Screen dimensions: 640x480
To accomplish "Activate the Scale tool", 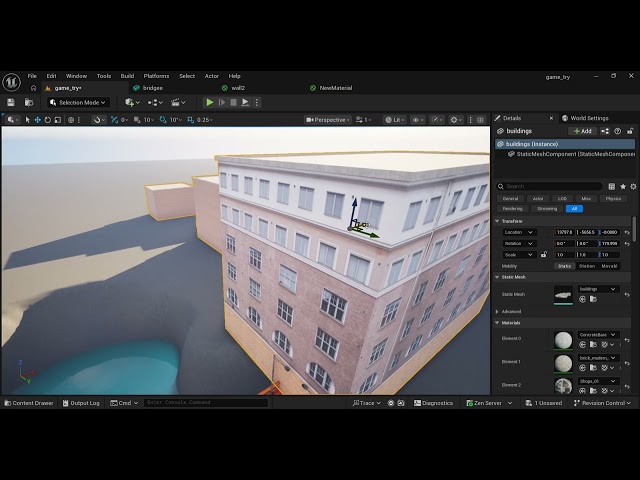I will coord(58,120).
